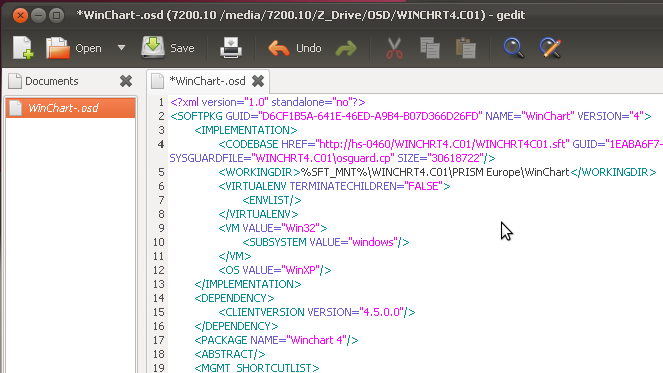663x373 pixels.
Task: Click the SOFTPKG GUID value
Action: click(370, 116)
